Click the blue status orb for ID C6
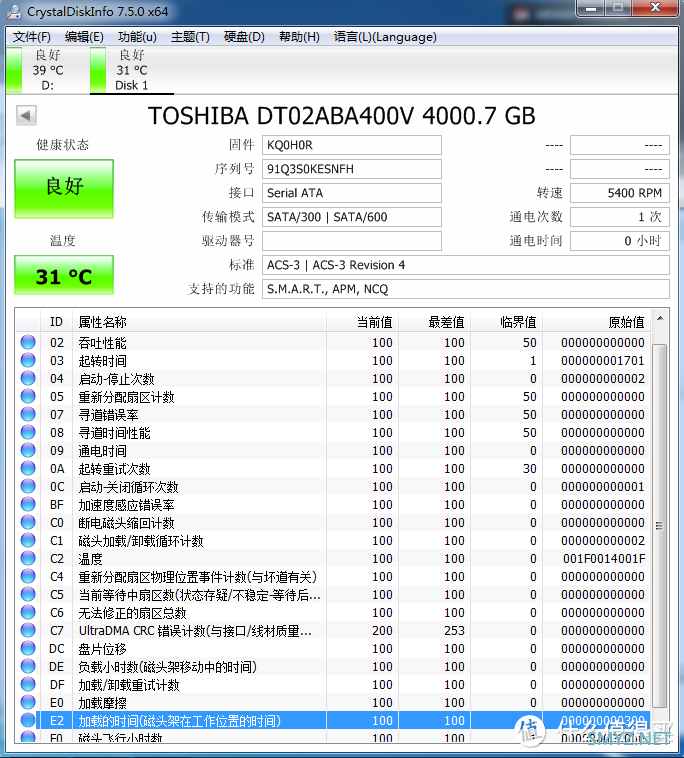The image size is (684, 758). (x=28, y=612)
